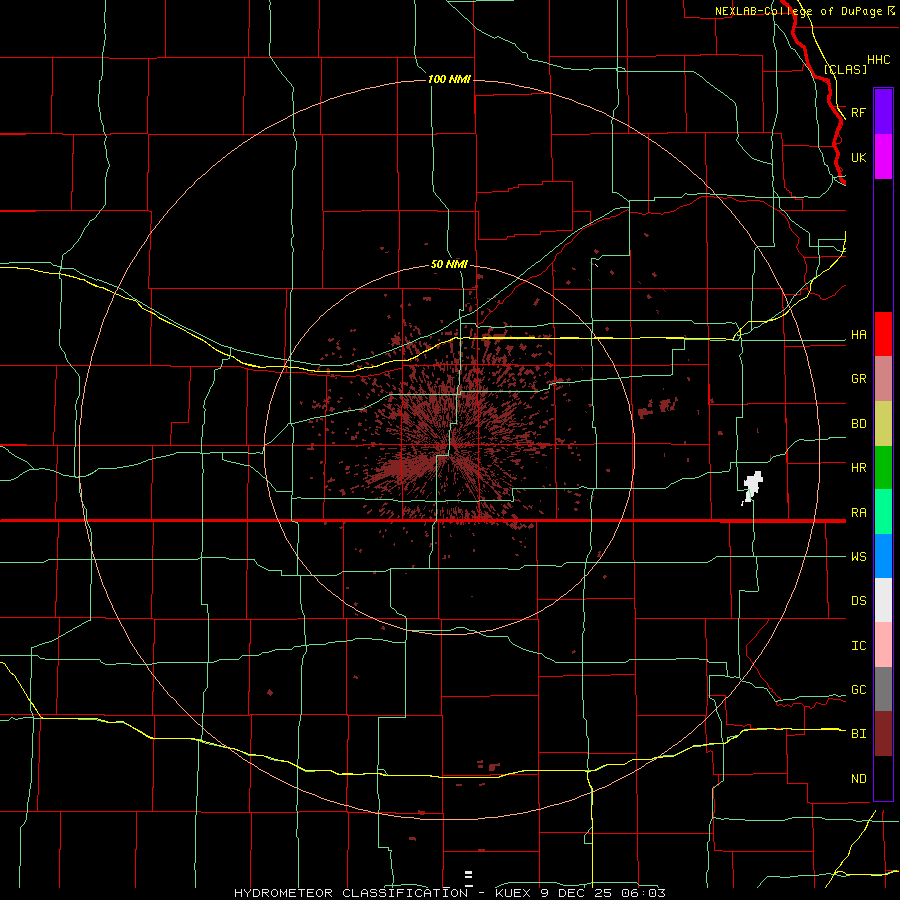Click the 'GR' legend label

[x=859, y=379]
